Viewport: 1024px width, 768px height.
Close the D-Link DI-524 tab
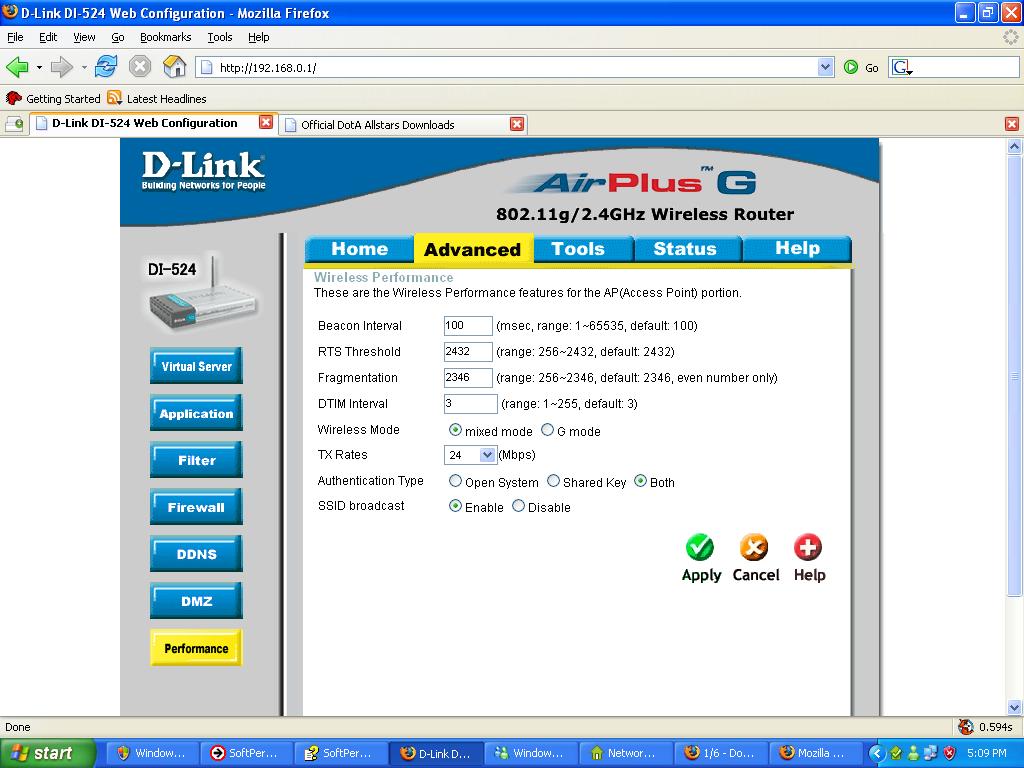pos(266,123)
